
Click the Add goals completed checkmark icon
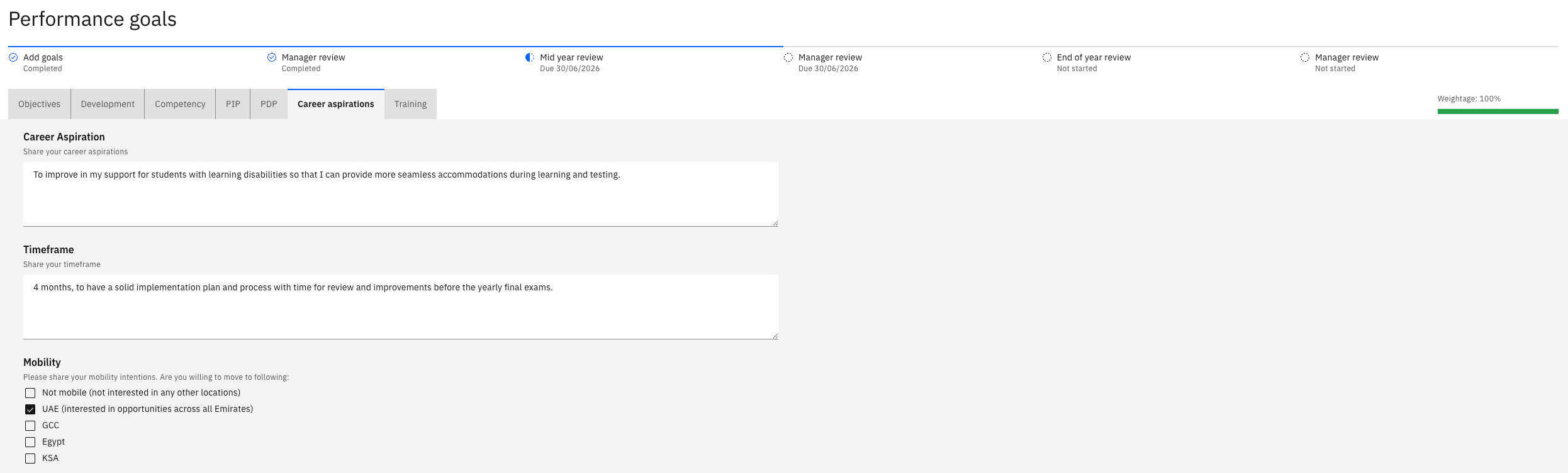(13, 57)
